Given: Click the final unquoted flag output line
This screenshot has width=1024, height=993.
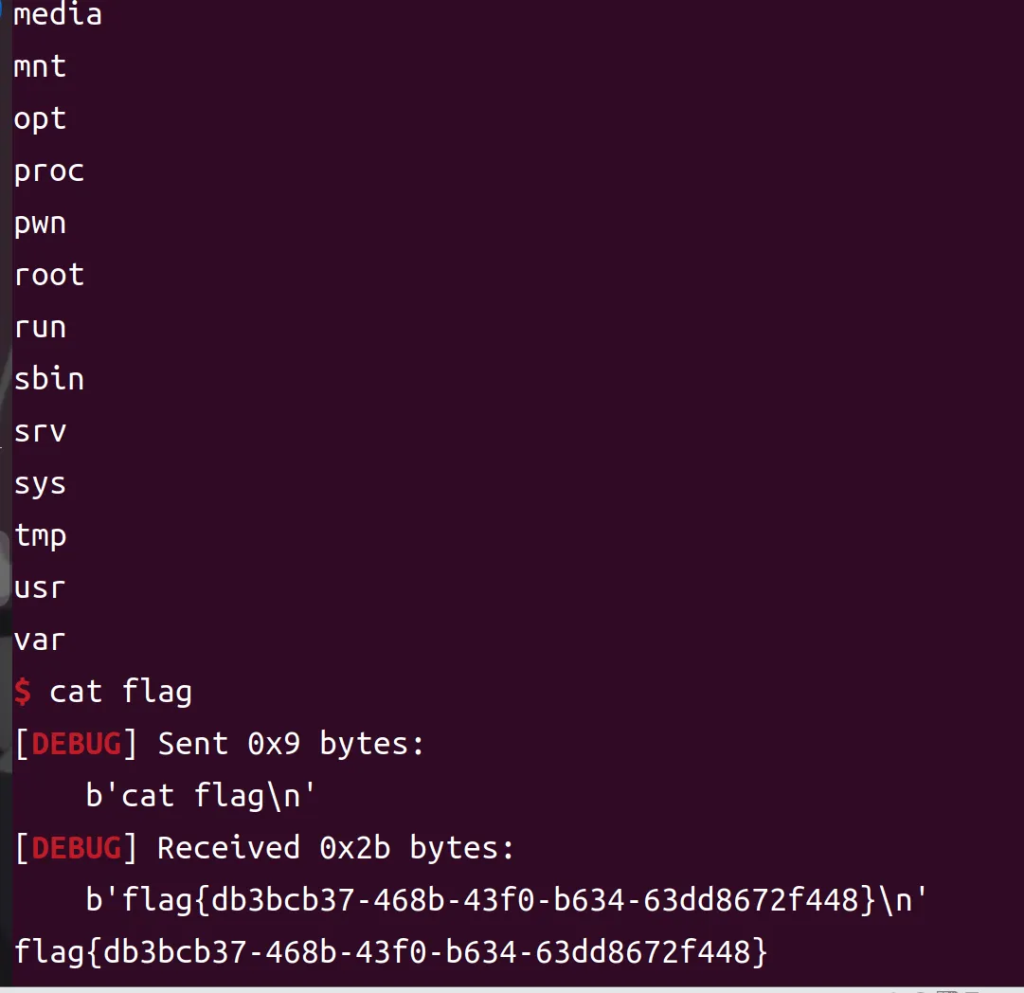Looking at the screenshot, I should [390, 952].
